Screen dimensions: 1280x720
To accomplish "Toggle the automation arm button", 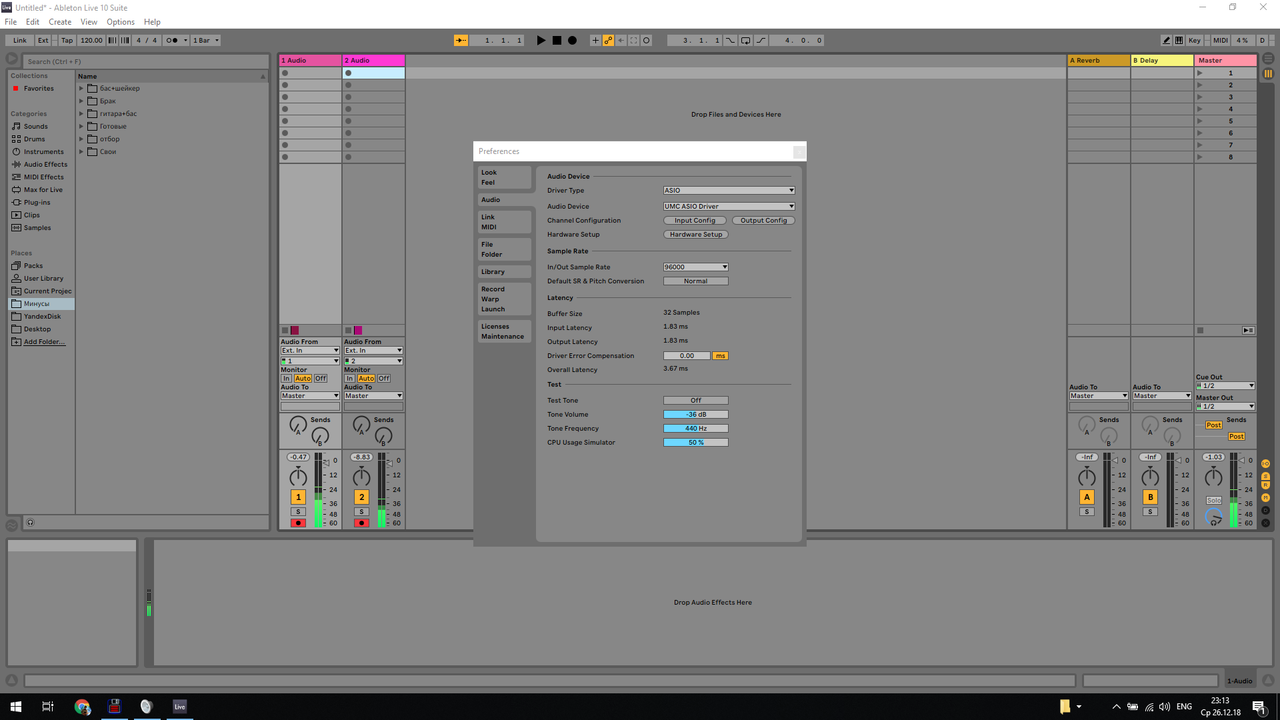I will coord(608,40).
